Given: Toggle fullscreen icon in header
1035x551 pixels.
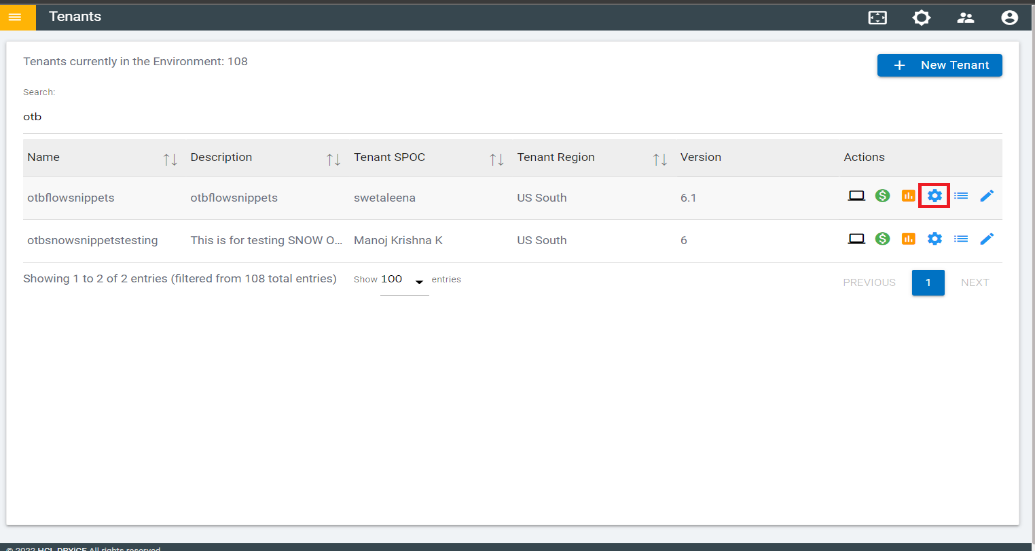Looking at the screenshot, I should point(877,18).
